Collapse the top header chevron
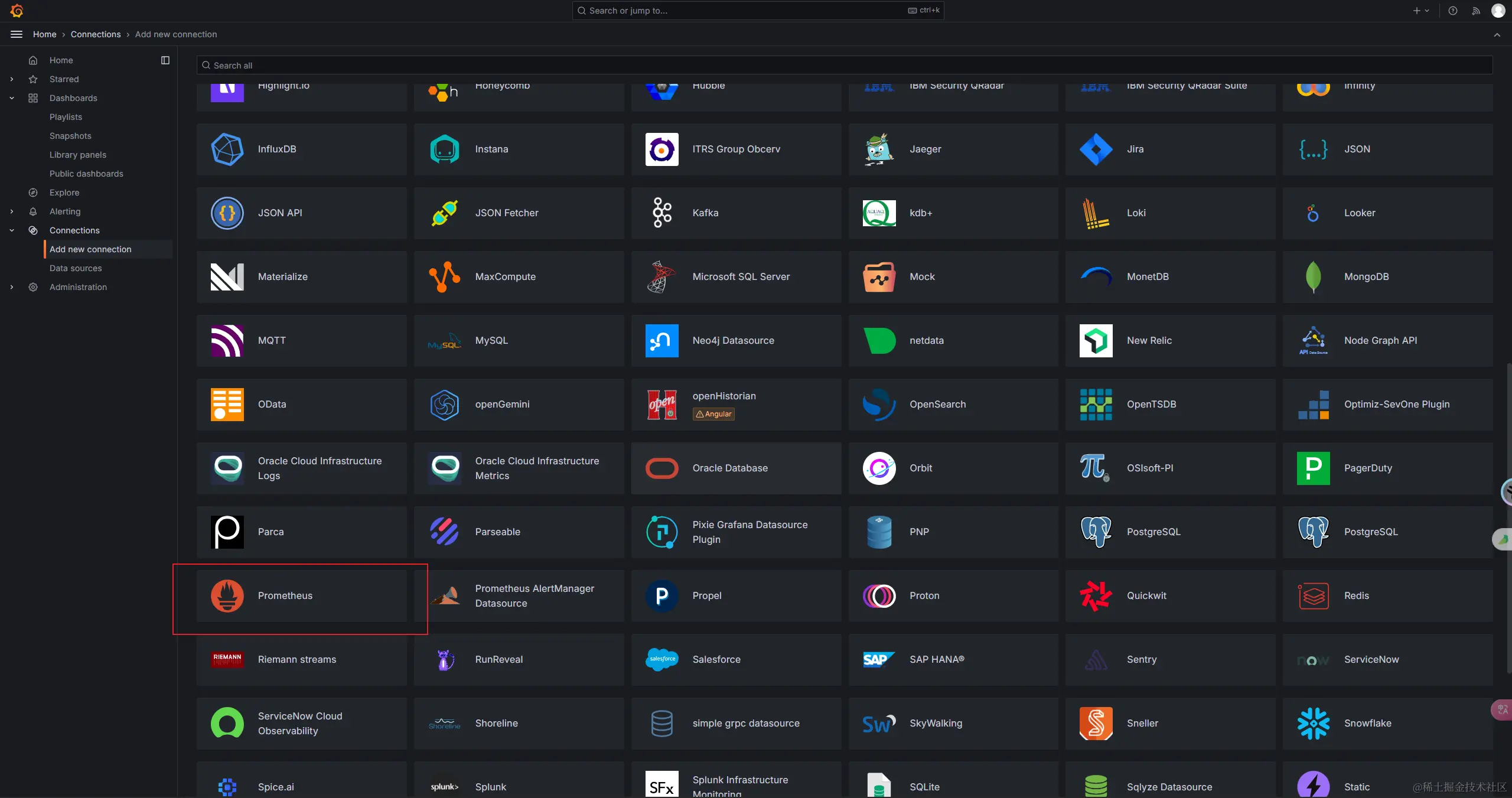Viewport: 1512px width, 798px height. (1497, 35)
